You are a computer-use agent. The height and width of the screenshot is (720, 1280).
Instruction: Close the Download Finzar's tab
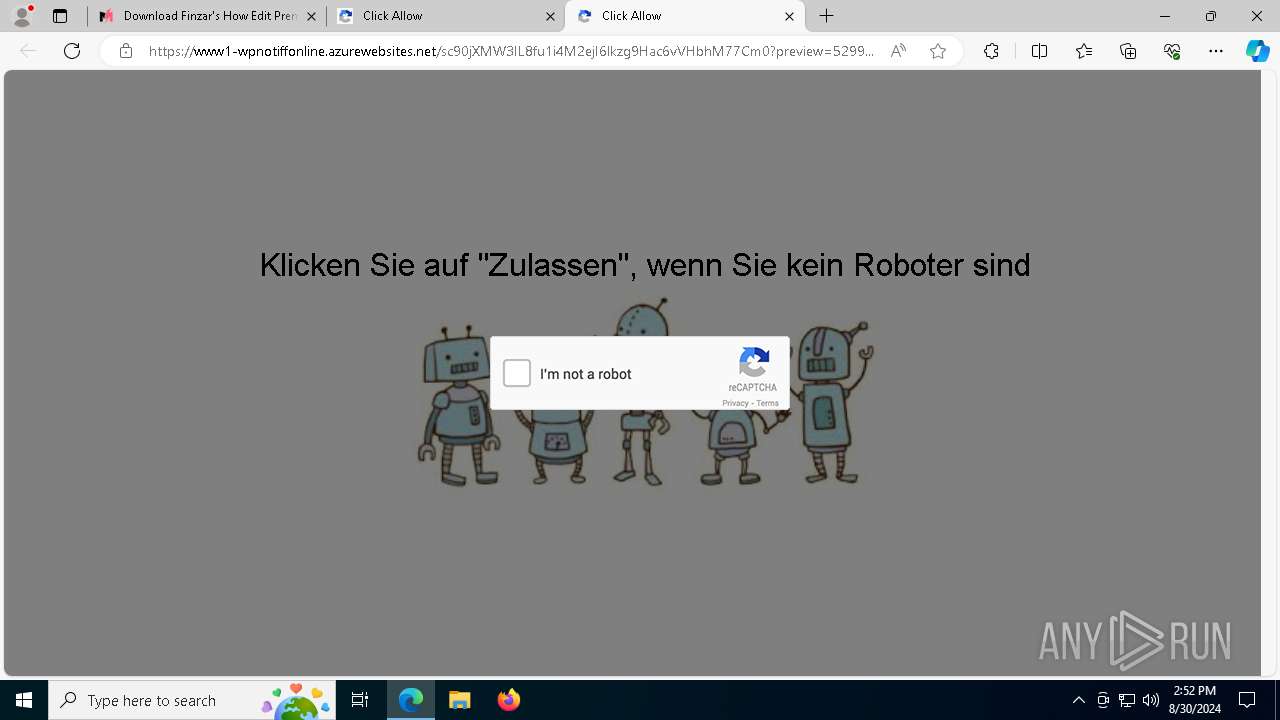tap(311, 16)
